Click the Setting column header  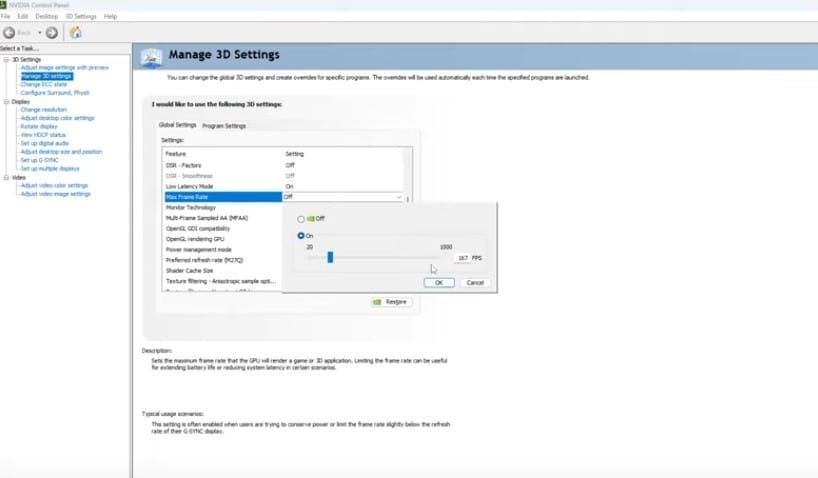(x=343, y=154)
